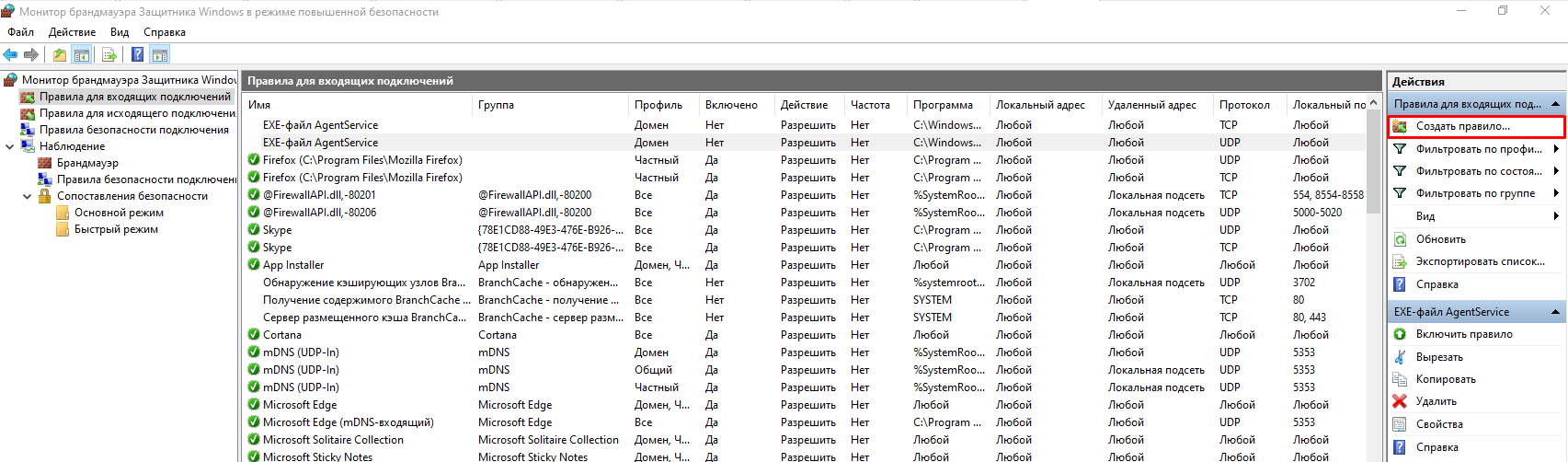Image resolution: width=1568 pixels, height=462 pixels.
Task: Click the blue help toolbar icon
Action: pyautogui.click(x=137, y=55)
